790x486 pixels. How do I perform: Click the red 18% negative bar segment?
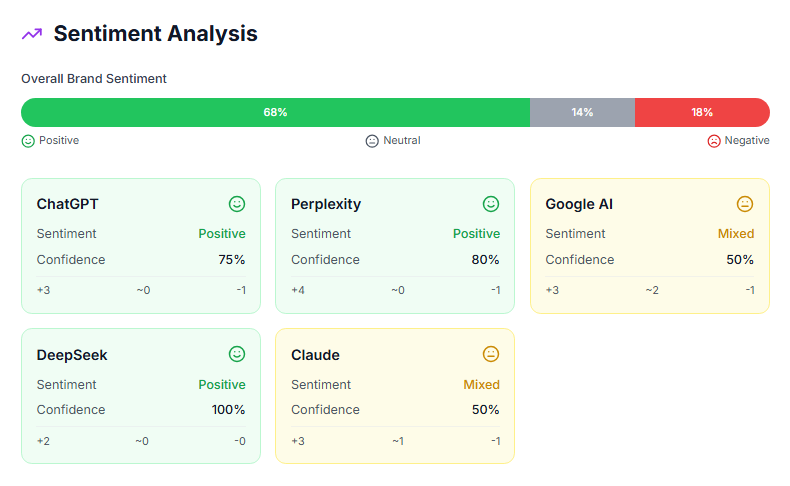[x=702, y=112]
